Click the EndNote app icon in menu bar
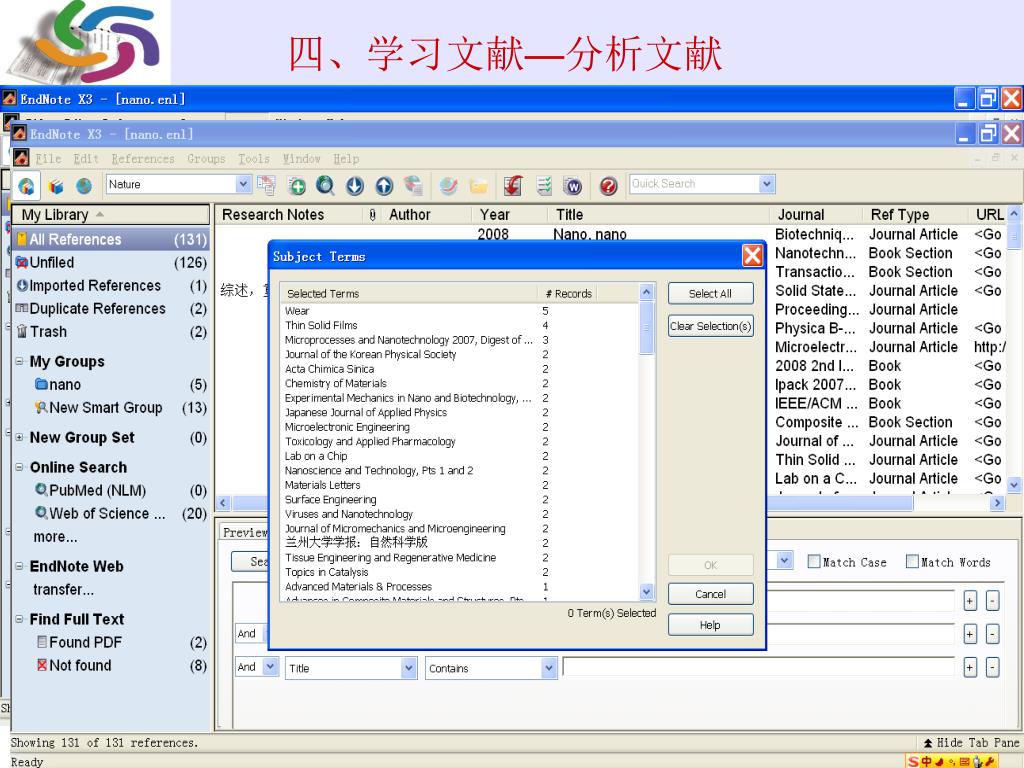Viewport: 1024px width, 768px height. [21, 157]
